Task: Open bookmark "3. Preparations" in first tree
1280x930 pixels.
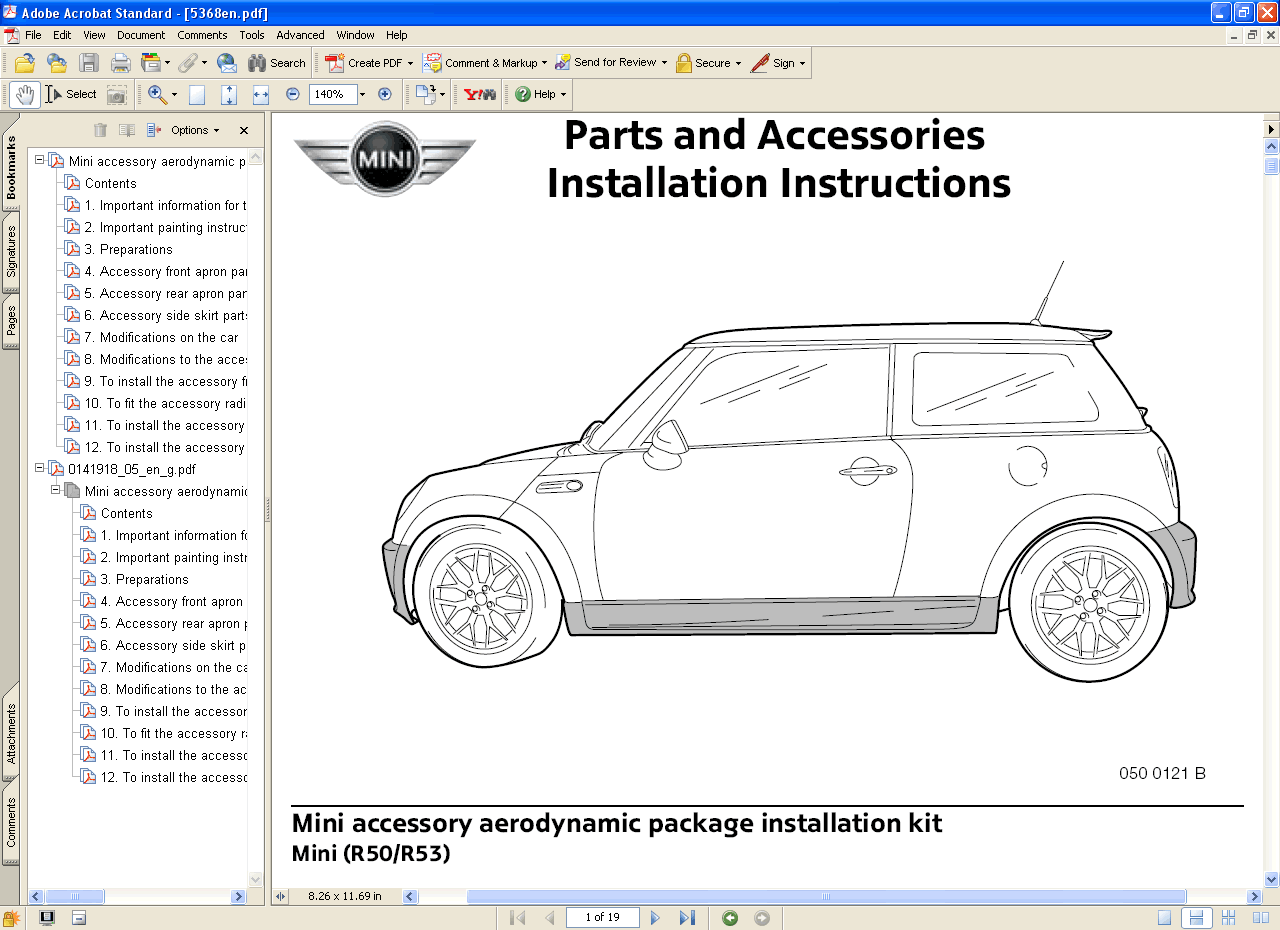Action: tap(128, 249)
